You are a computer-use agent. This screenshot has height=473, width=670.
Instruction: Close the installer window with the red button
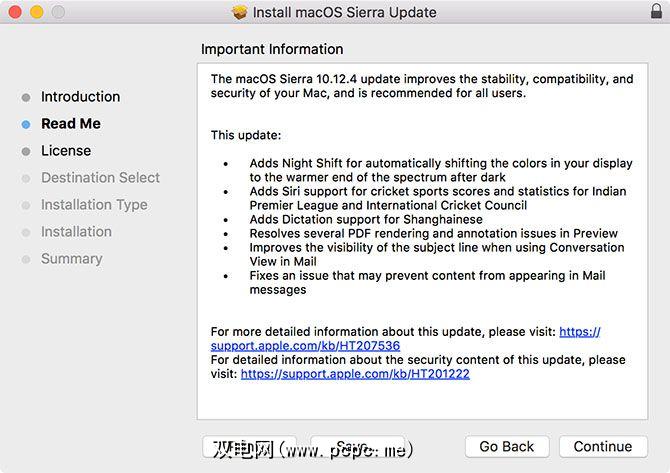(15, 12)
